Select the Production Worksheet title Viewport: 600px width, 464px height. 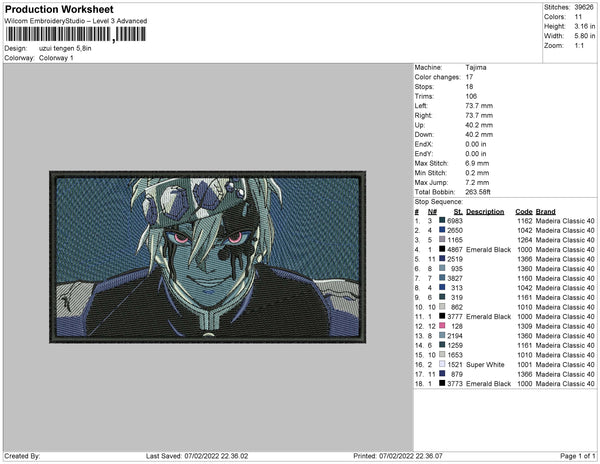point(59,9)
